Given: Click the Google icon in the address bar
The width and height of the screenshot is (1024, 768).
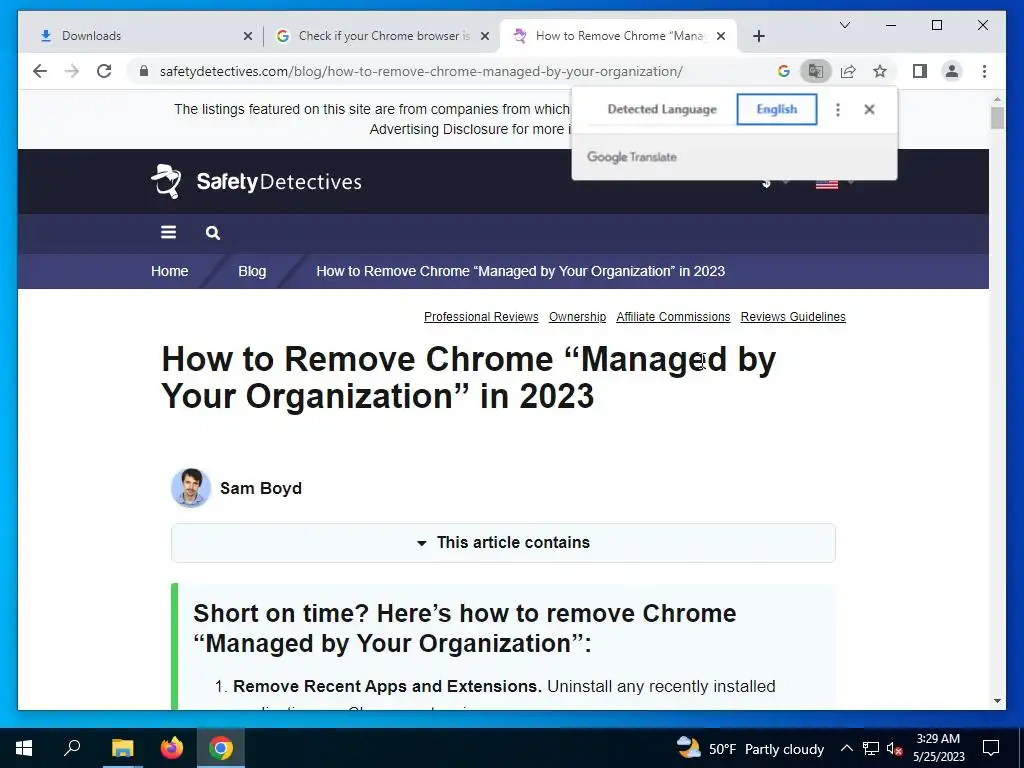Looking at the screenshot, I should point(784,71).
